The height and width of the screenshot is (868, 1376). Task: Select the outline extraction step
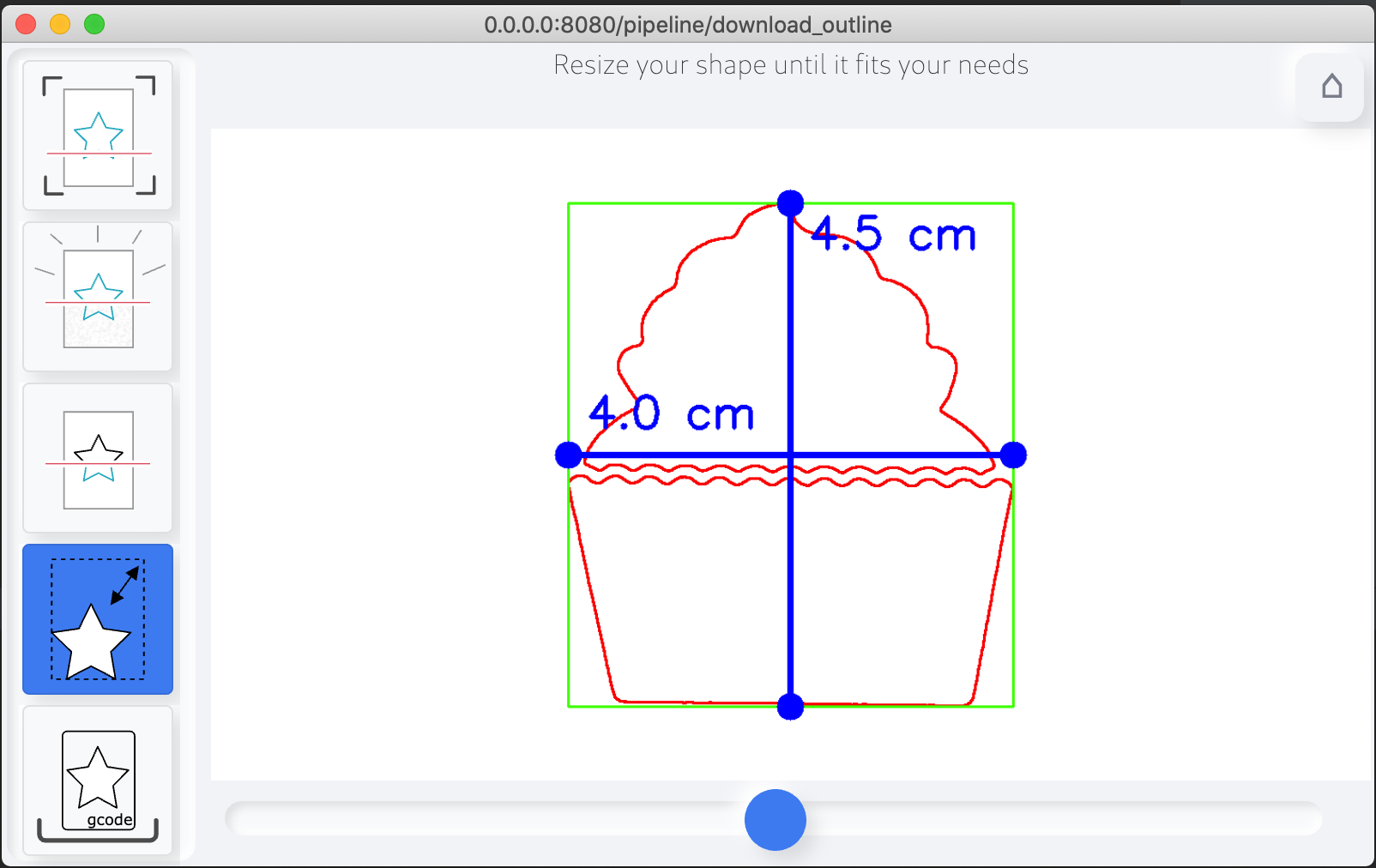tap(98, 456)
